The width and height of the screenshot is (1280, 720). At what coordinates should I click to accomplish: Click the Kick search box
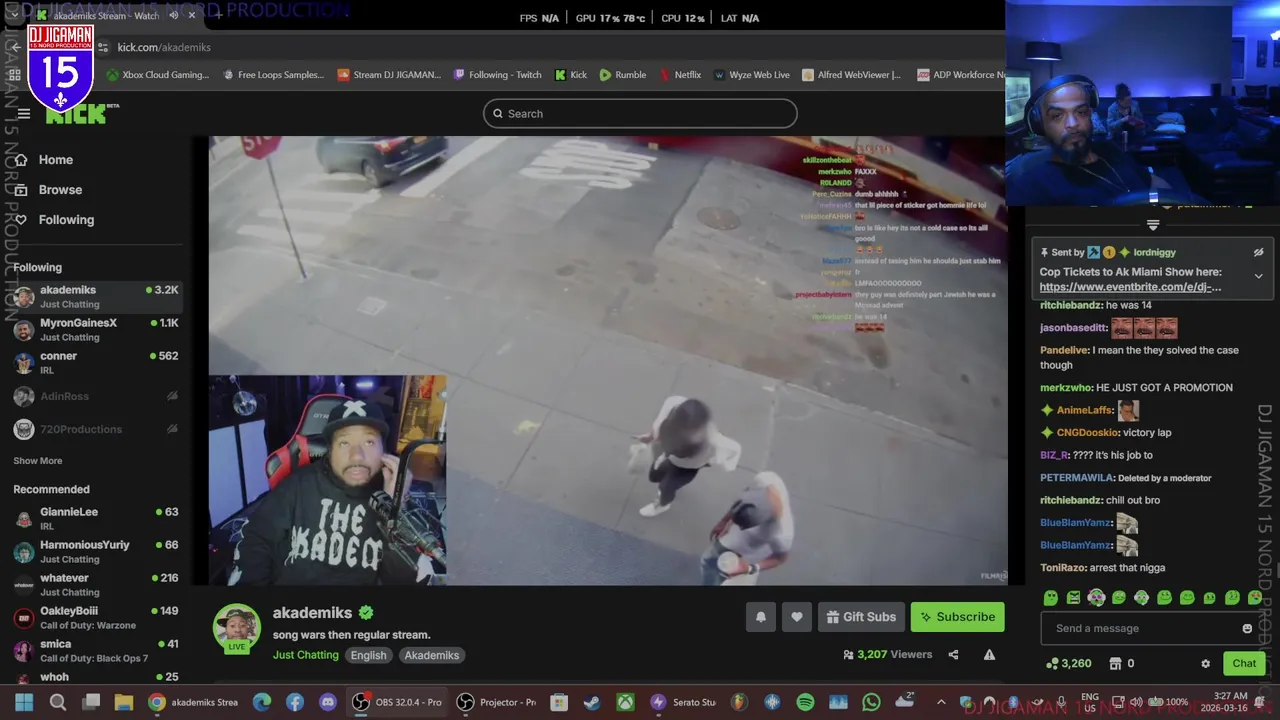[x=640, y=114]
